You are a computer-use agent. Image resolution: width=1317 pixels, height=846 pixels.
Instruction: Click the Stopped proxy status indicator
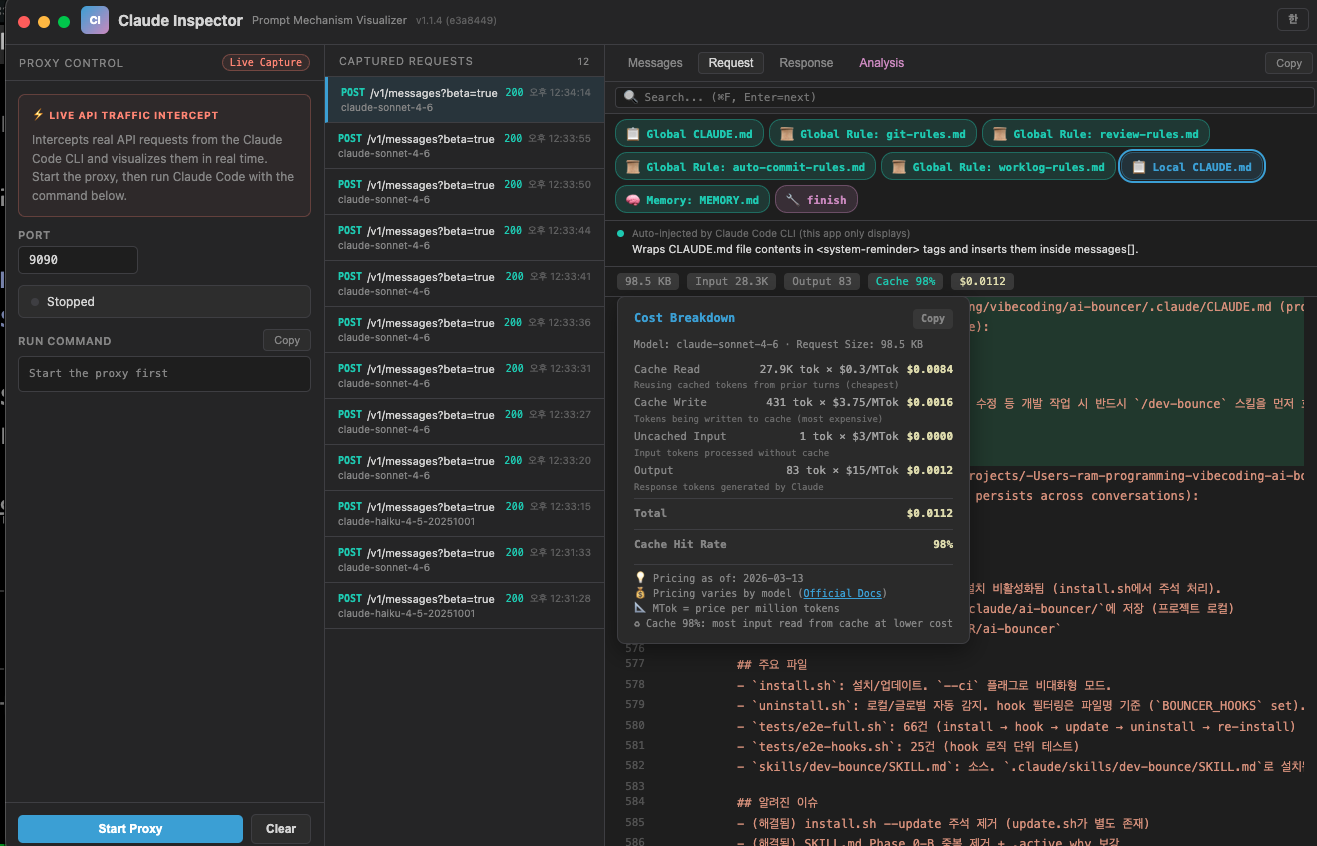coord(163,301)
